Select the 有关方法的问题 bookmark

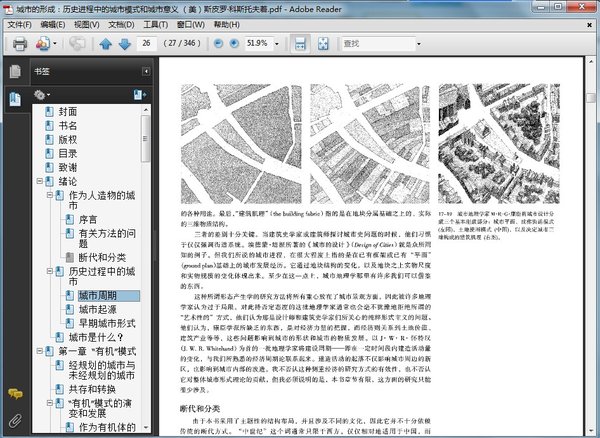pos(107,238)
